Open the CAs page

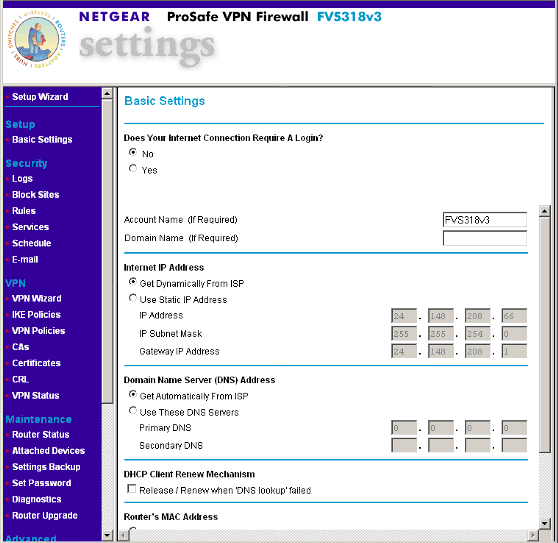21,347
